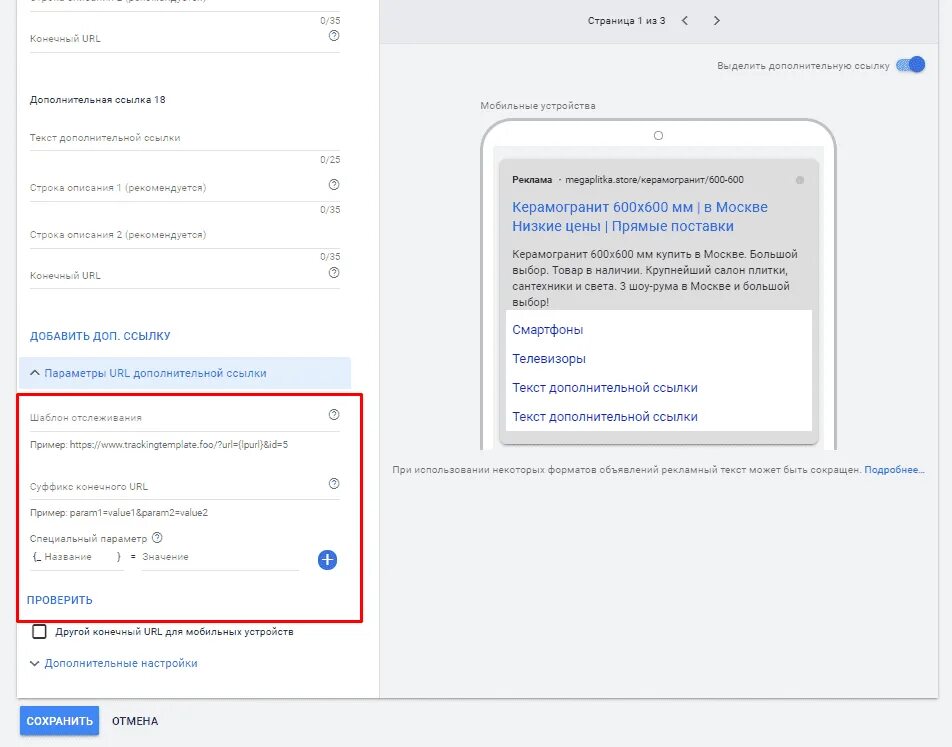Click help icon next to Специальный параметр
Screen dimensions: 952x747
coord(157,537)
